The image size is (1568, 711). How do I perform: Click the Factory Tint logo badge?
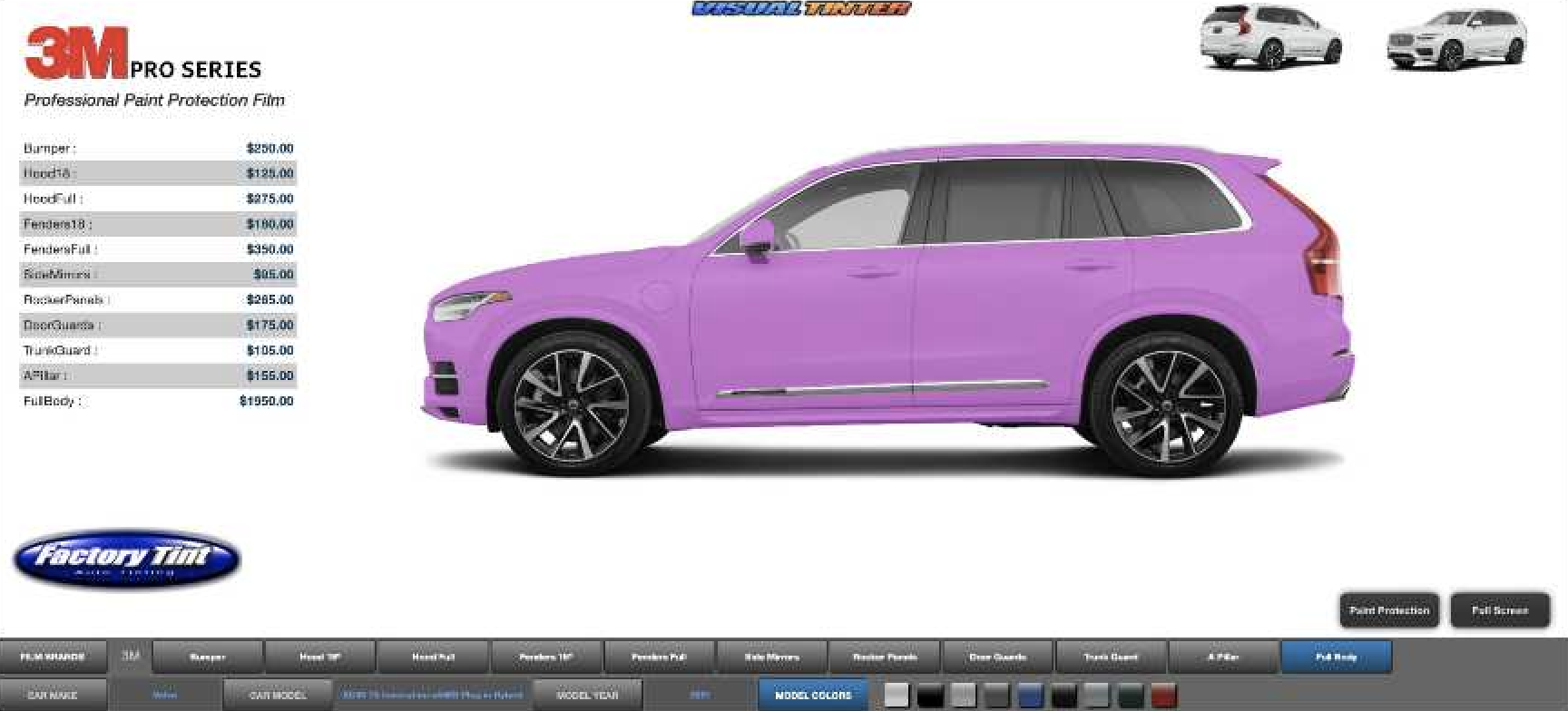click(127, 559)
